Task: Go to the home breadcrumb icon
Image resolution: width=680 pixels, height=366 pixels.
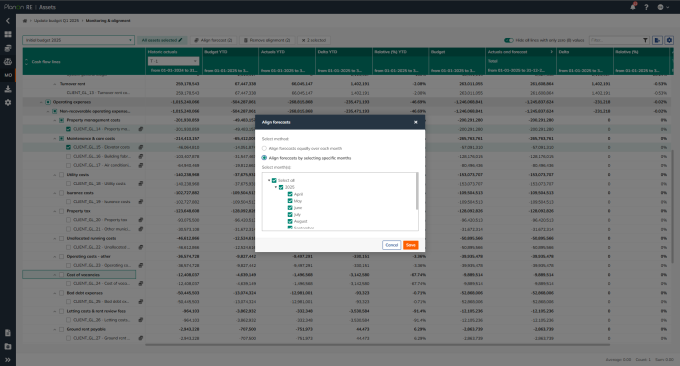Action: click(x=25, y=21)
